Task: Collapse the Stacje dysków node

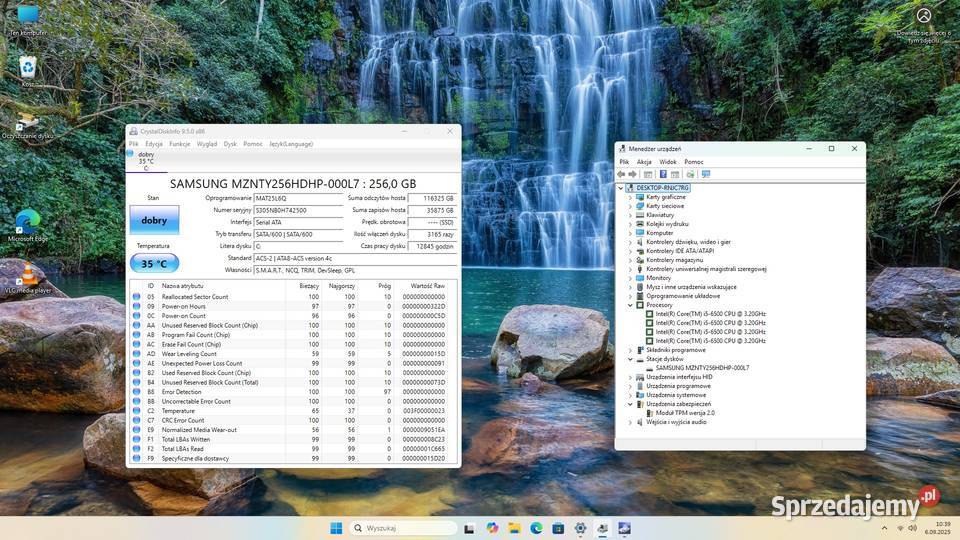Action: pos(630,359)
